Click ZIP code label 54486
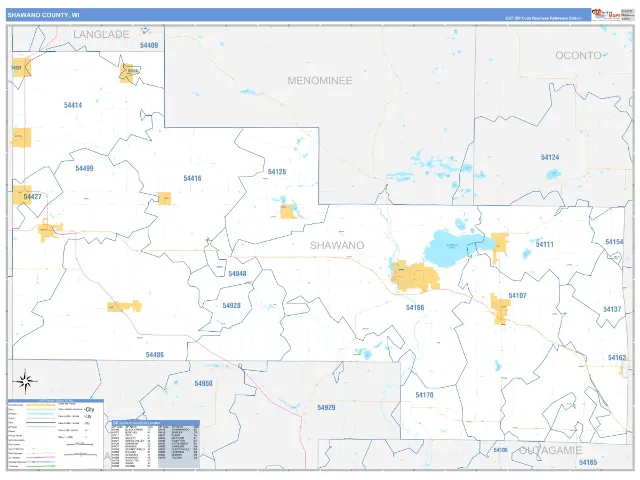 (x=155, y=355)
